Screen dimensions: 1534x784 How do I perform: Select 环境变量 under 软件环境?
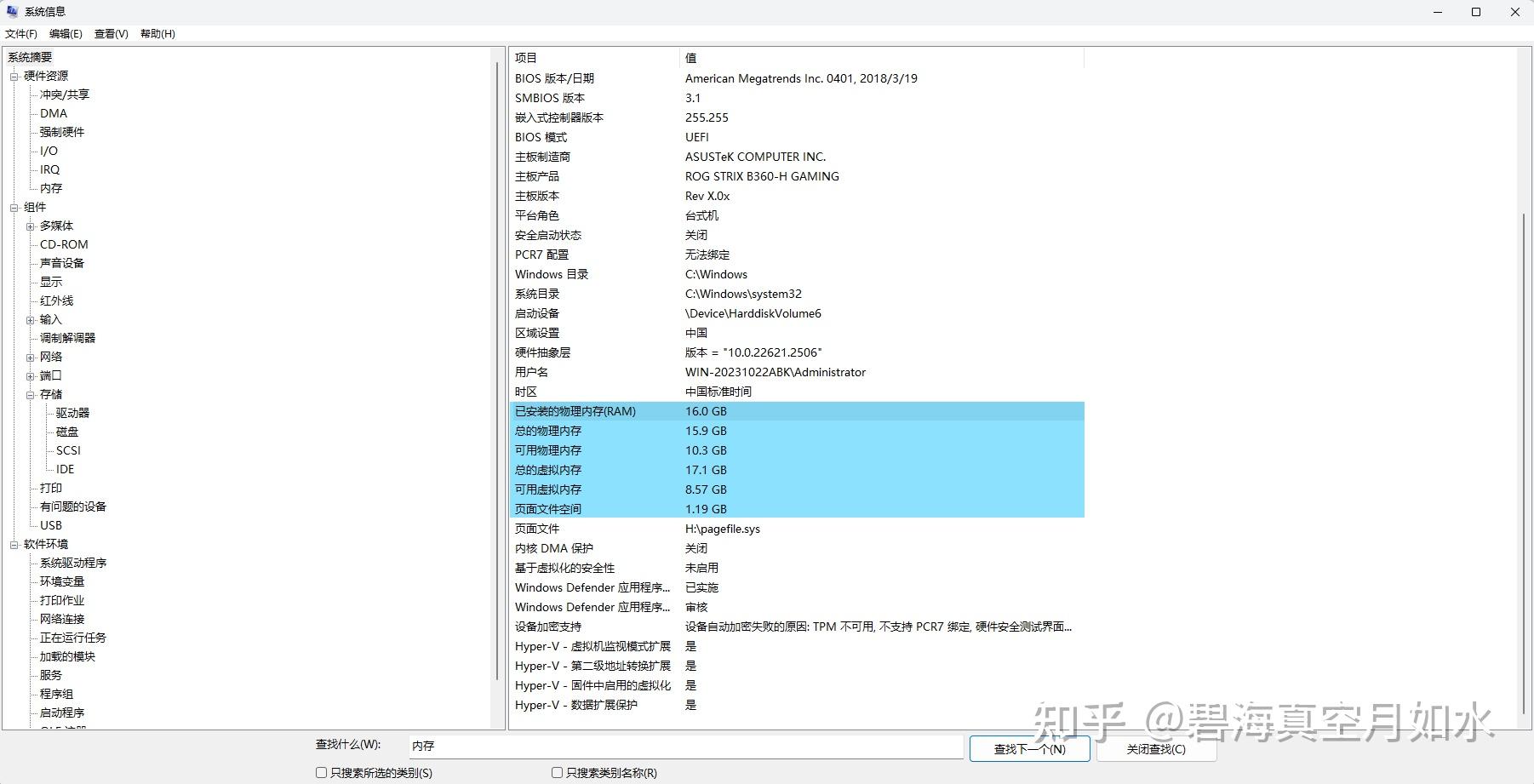tap(60, 581)
